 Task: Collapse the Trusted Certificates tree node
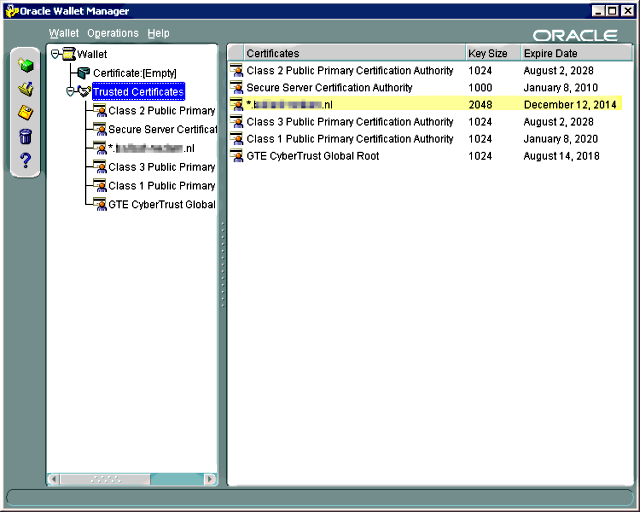point(70,91)
